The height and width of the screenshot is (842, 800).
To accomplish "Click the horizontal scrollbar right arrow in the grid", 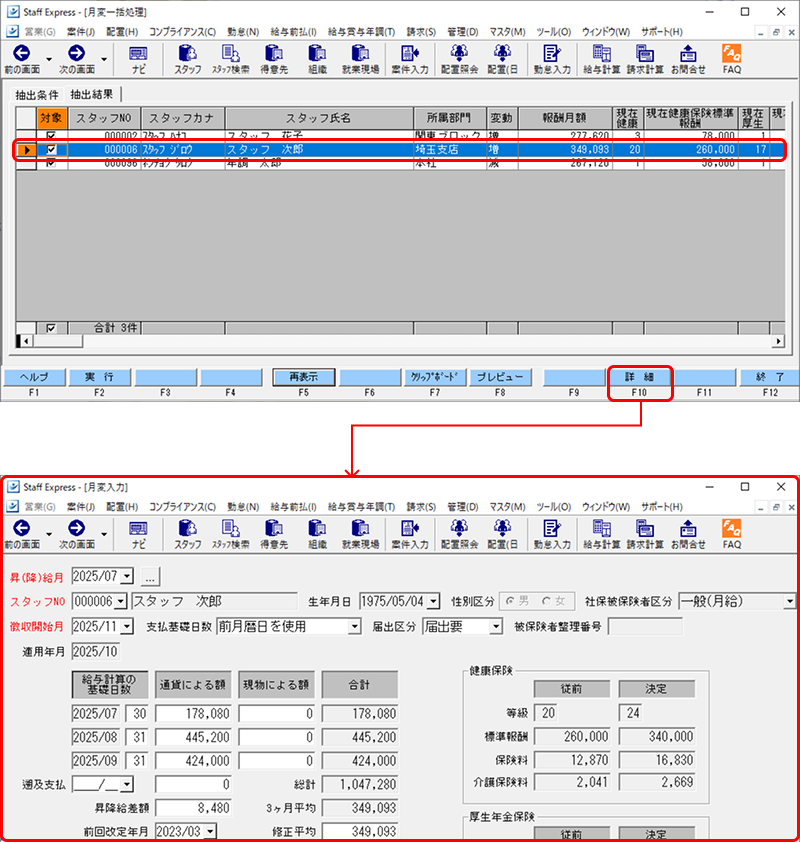I will click(777, 341).
